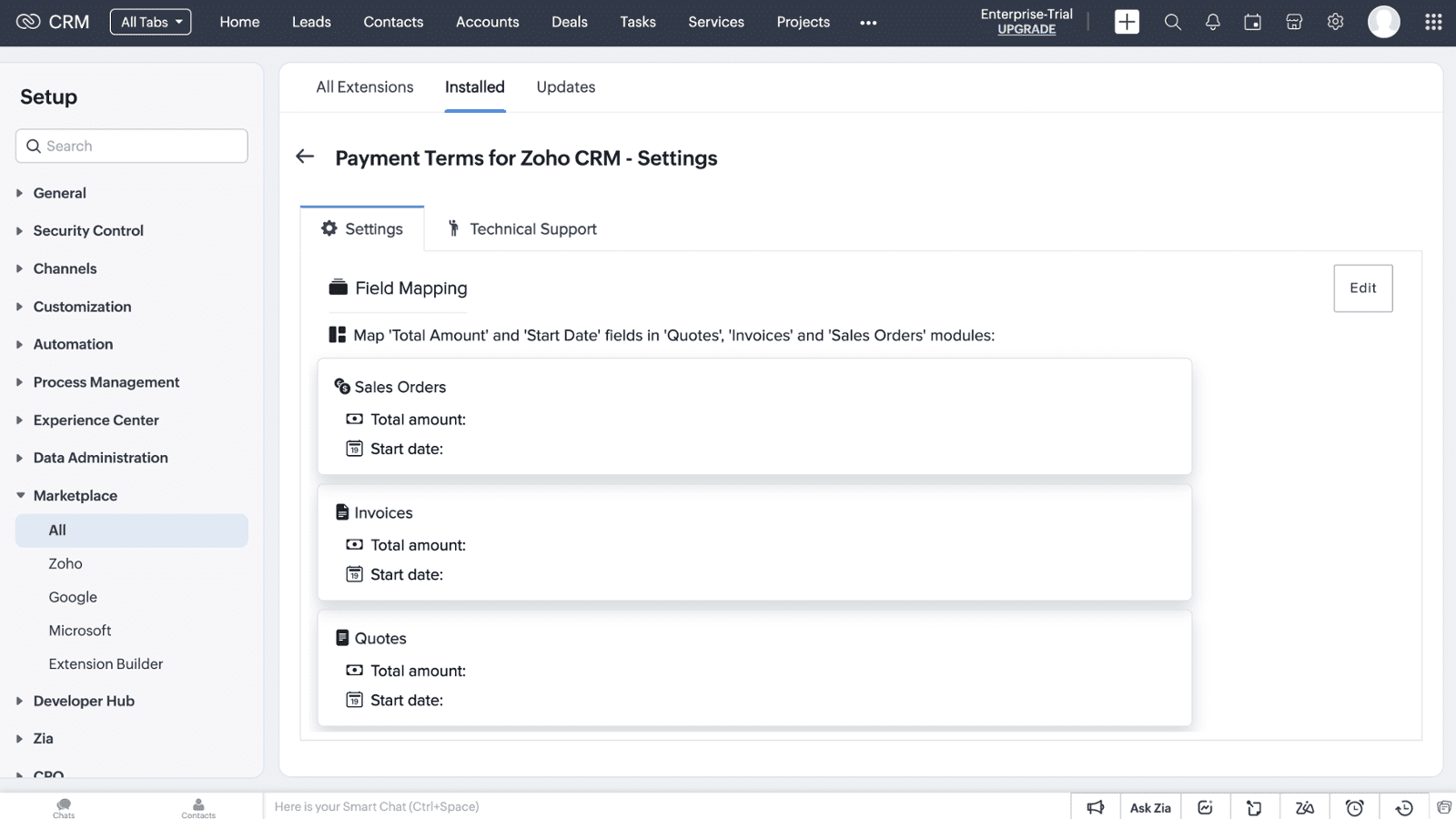
Task: Open the All Tabs dropdown
Action: click(151, 22)
